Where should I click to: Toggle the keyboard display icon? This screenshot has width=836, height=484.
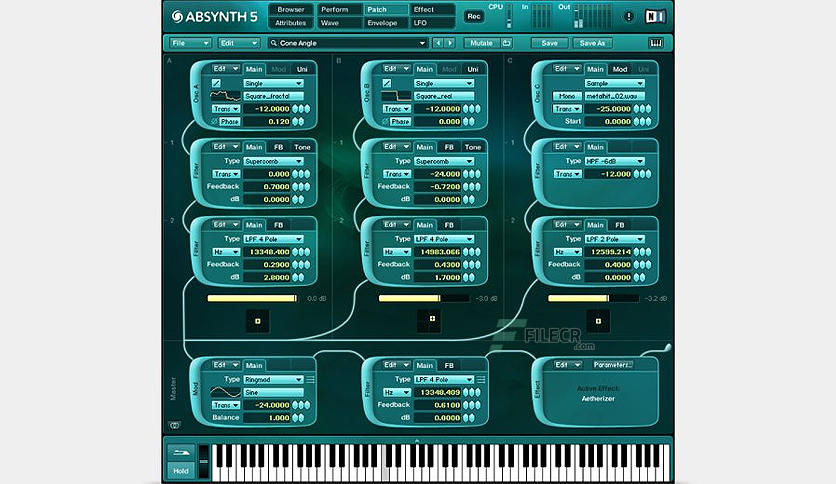point(656,43)
